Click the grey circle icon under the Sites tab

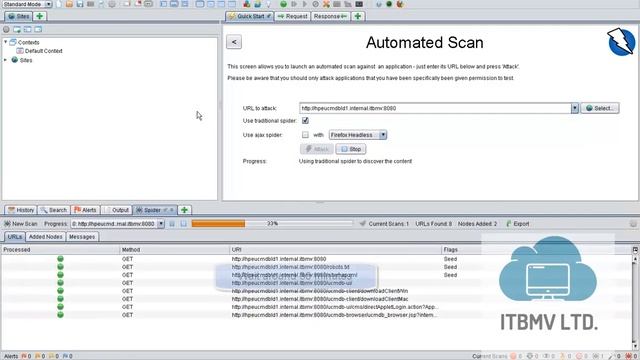[x=6, y=29]
